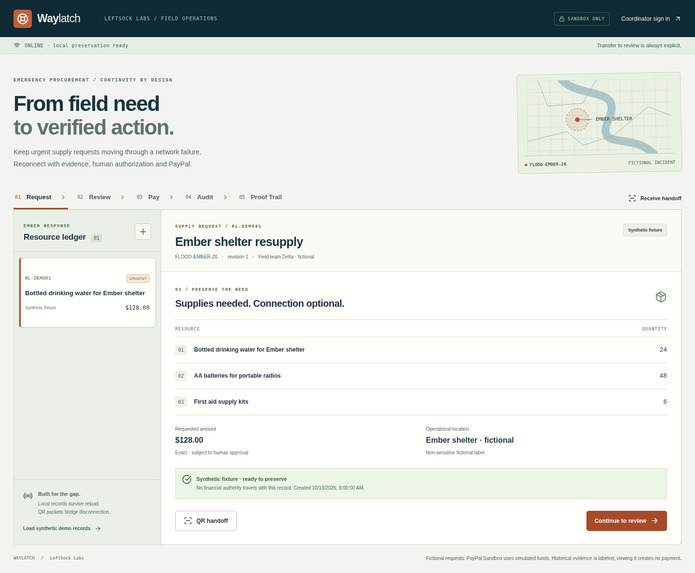Click the arrow after Load synthetic demo records
Image resolution: width=695 pixels, height=573 pixels.
(98, 528)
